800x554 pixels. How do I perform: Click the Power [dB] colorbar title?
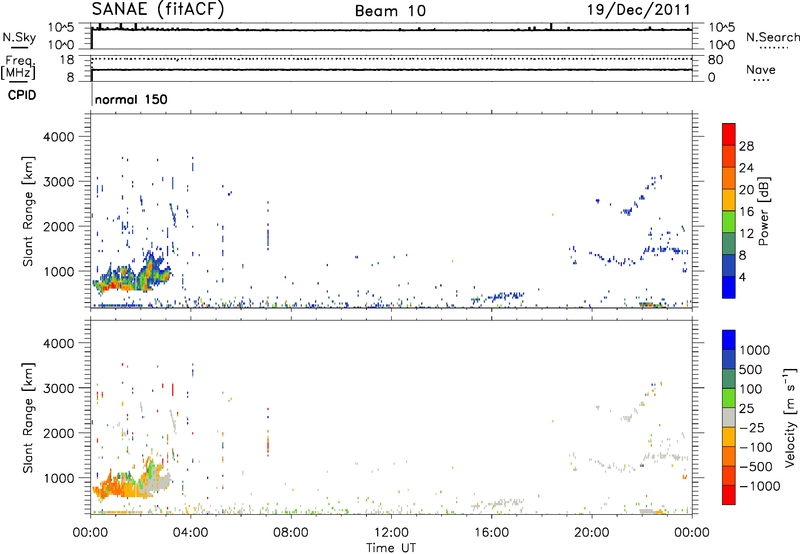pyautogui.click(x=763, y=211)
